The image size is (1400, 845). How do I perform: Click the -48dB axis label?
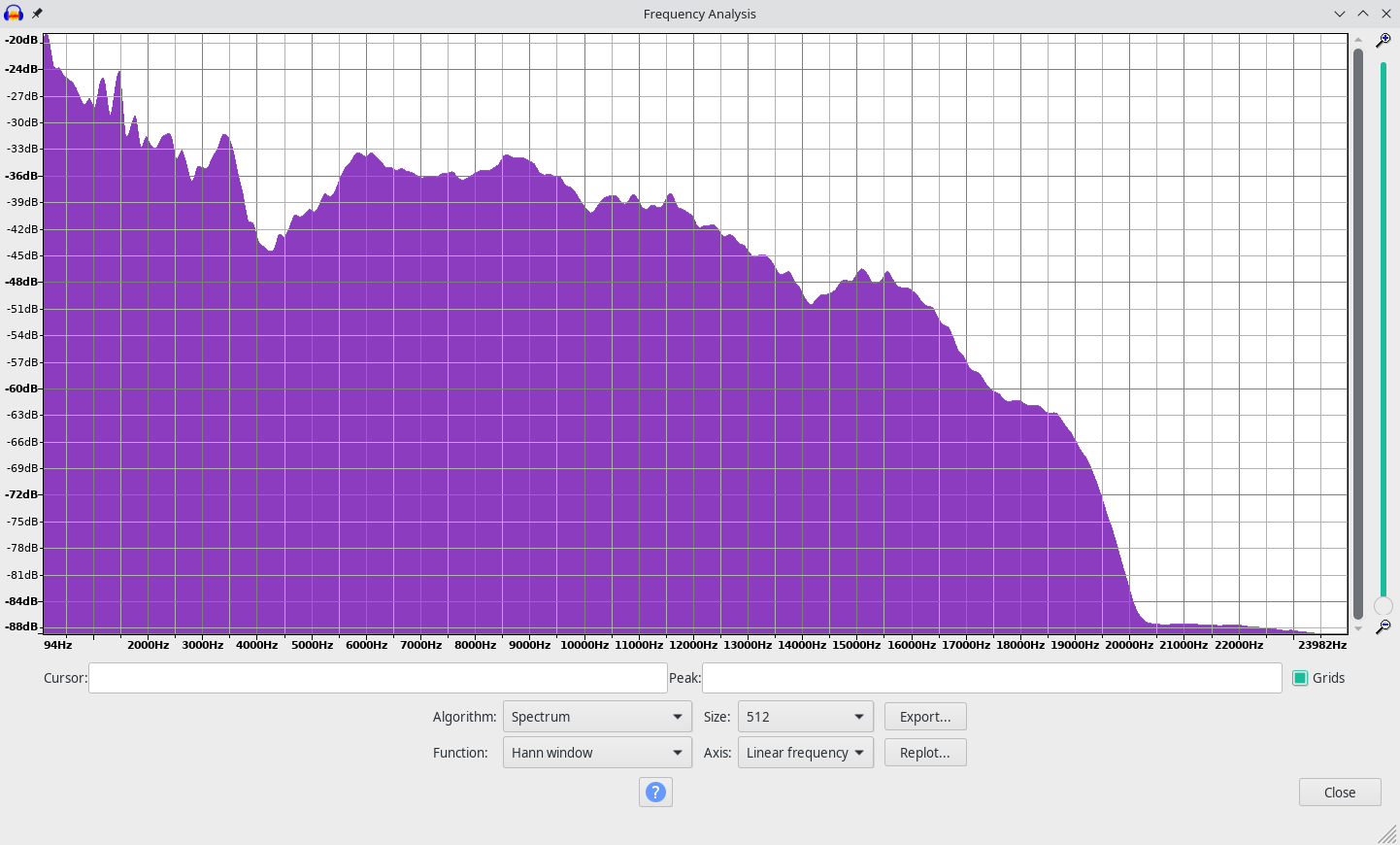(x=21, y=282)
